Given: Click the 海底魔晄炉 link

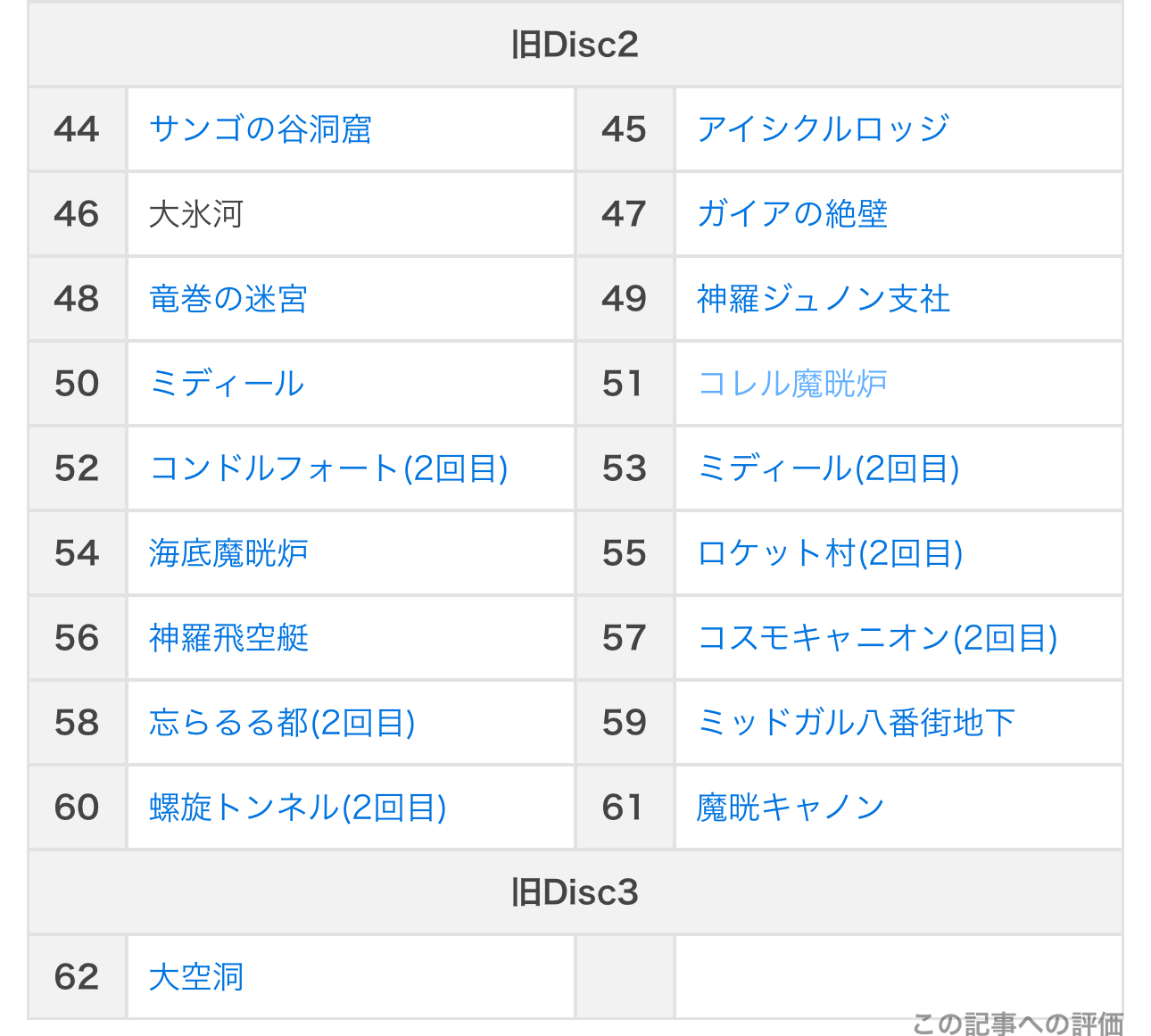Looking at the screenshot, I should pyautogui.click(x=228, y=553).
